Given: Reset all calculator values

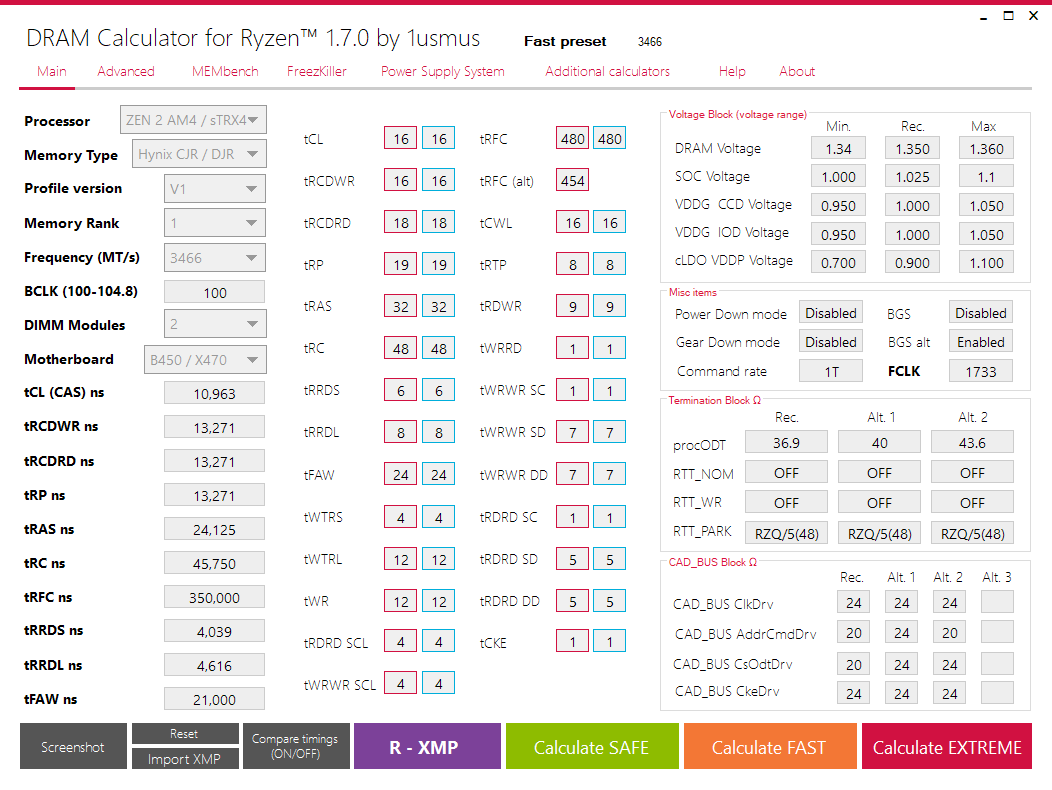Looking at the screenshot, I should (x=185, y=733).
